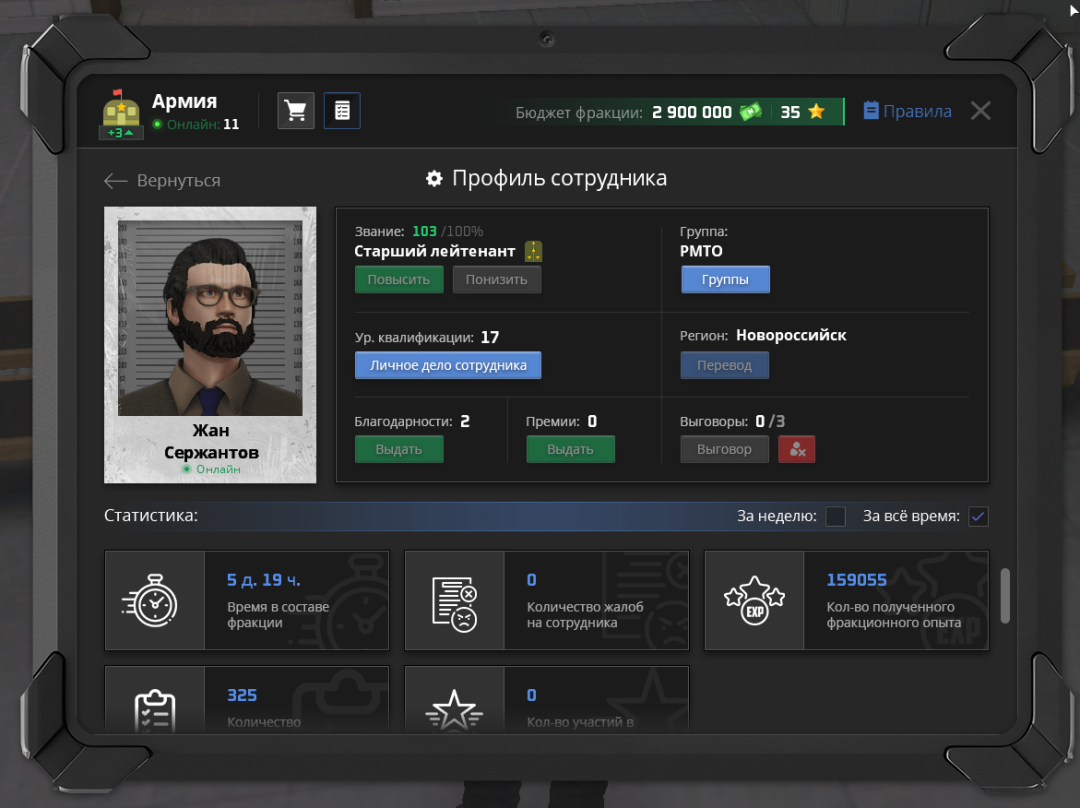The image size is (1080, 808).
Task: Click the star participation icon
Action: (x=454, y=709)
